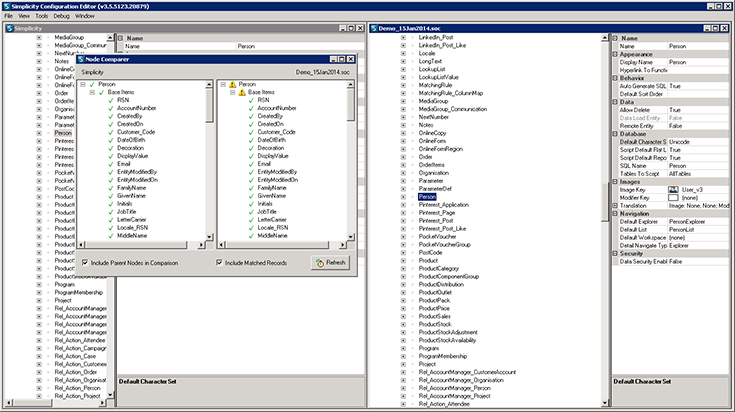Select Pinterest_Page in Demo tree

[x=437, y=213]
